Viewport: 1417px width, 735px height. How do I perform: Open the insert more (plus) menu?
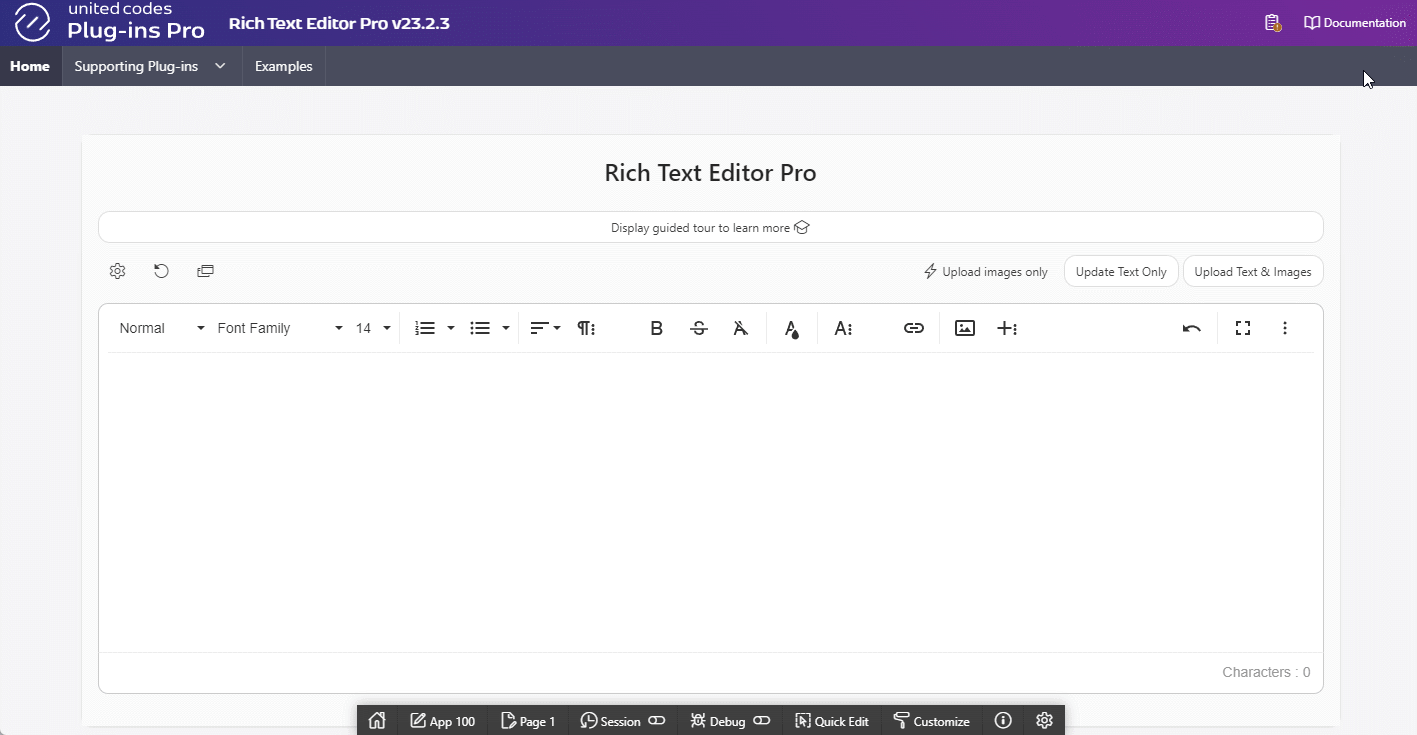point(1007,328)
